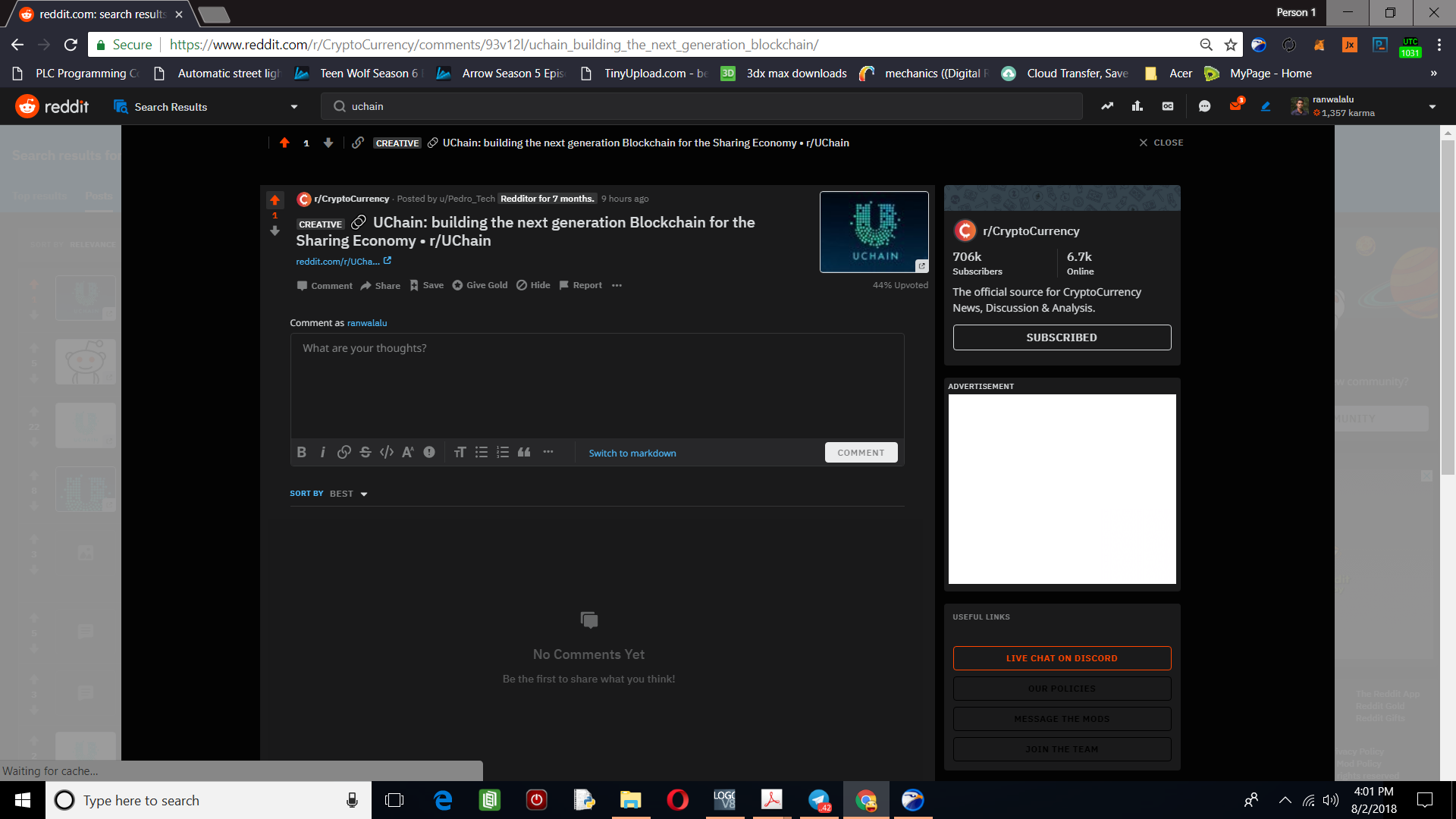
Task: Click the link icon in the overlay bar
Action: 358,143
